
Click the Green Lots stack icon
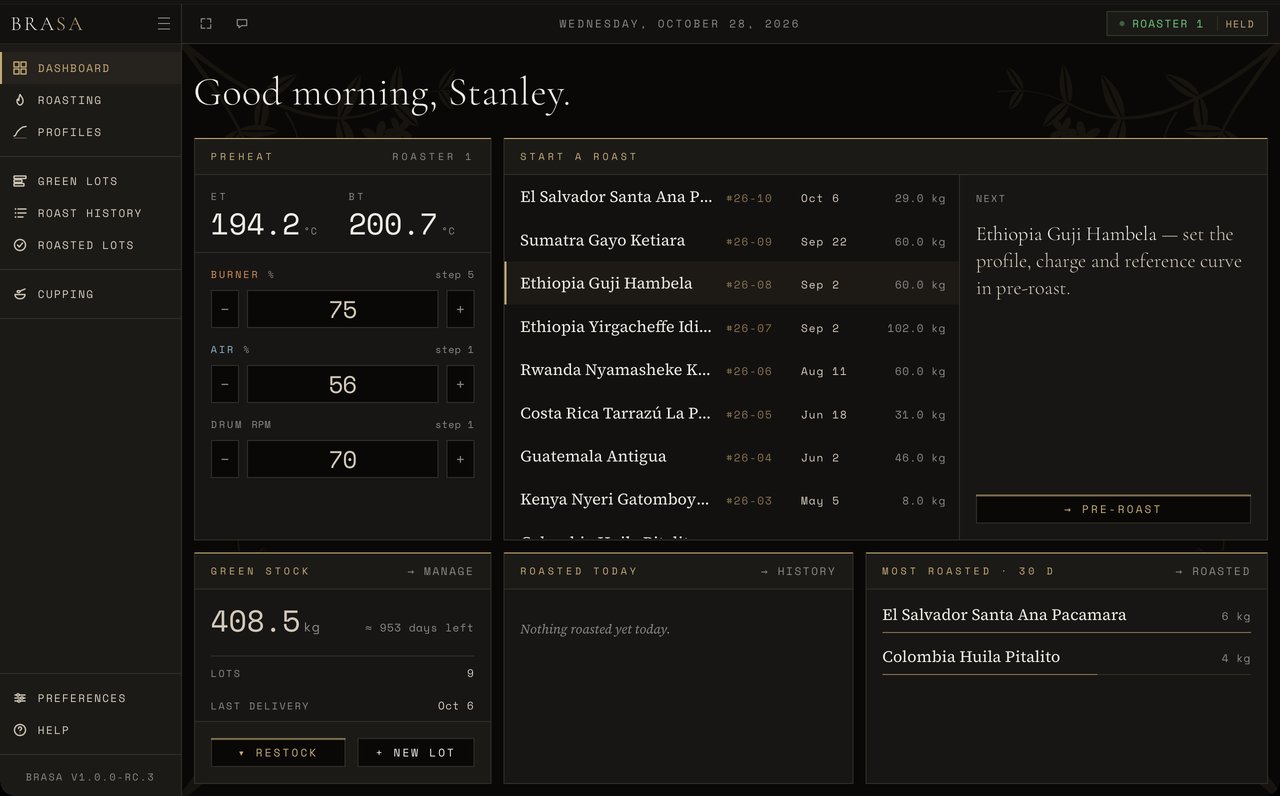20,181
